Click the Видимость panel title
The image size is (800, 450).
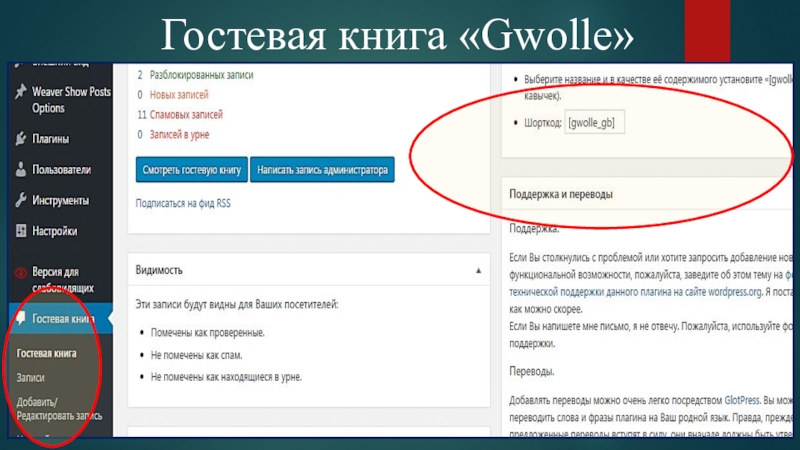point(159,270)
